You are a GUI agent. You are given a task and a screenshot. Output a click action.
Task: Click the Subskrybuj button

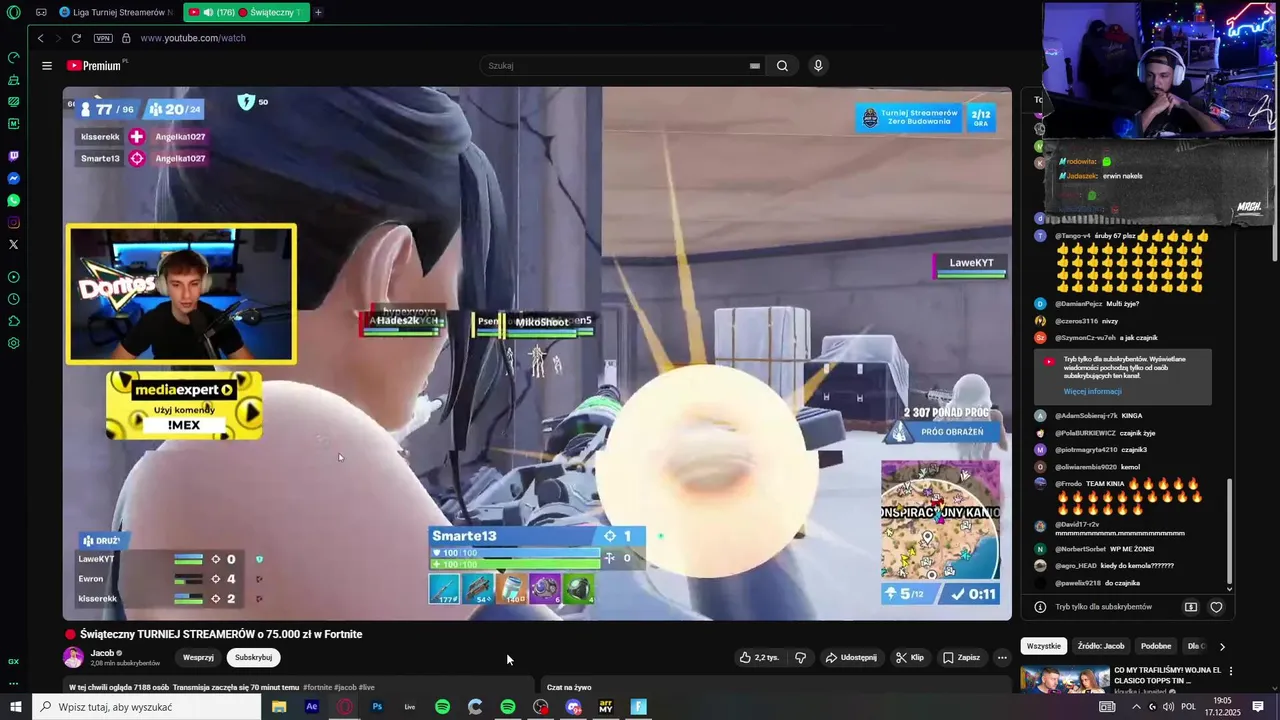253,657
